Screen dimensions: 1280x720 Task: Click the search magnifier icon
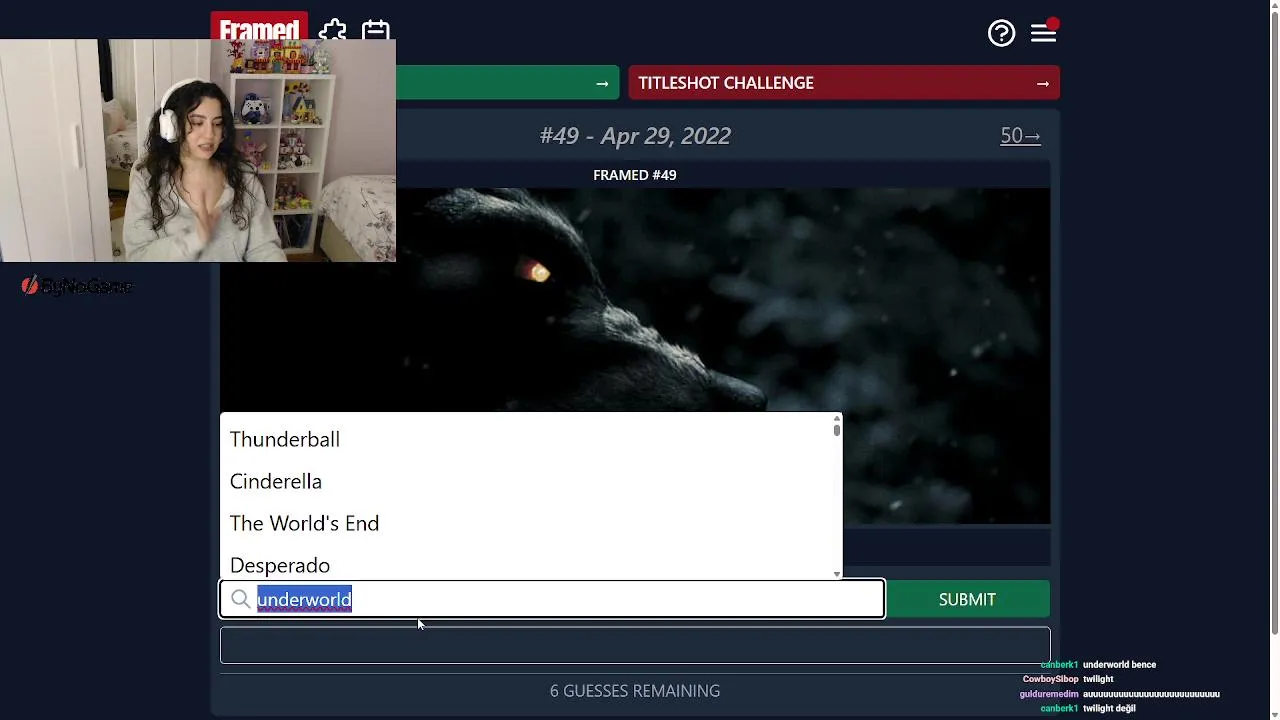(240, 599)
